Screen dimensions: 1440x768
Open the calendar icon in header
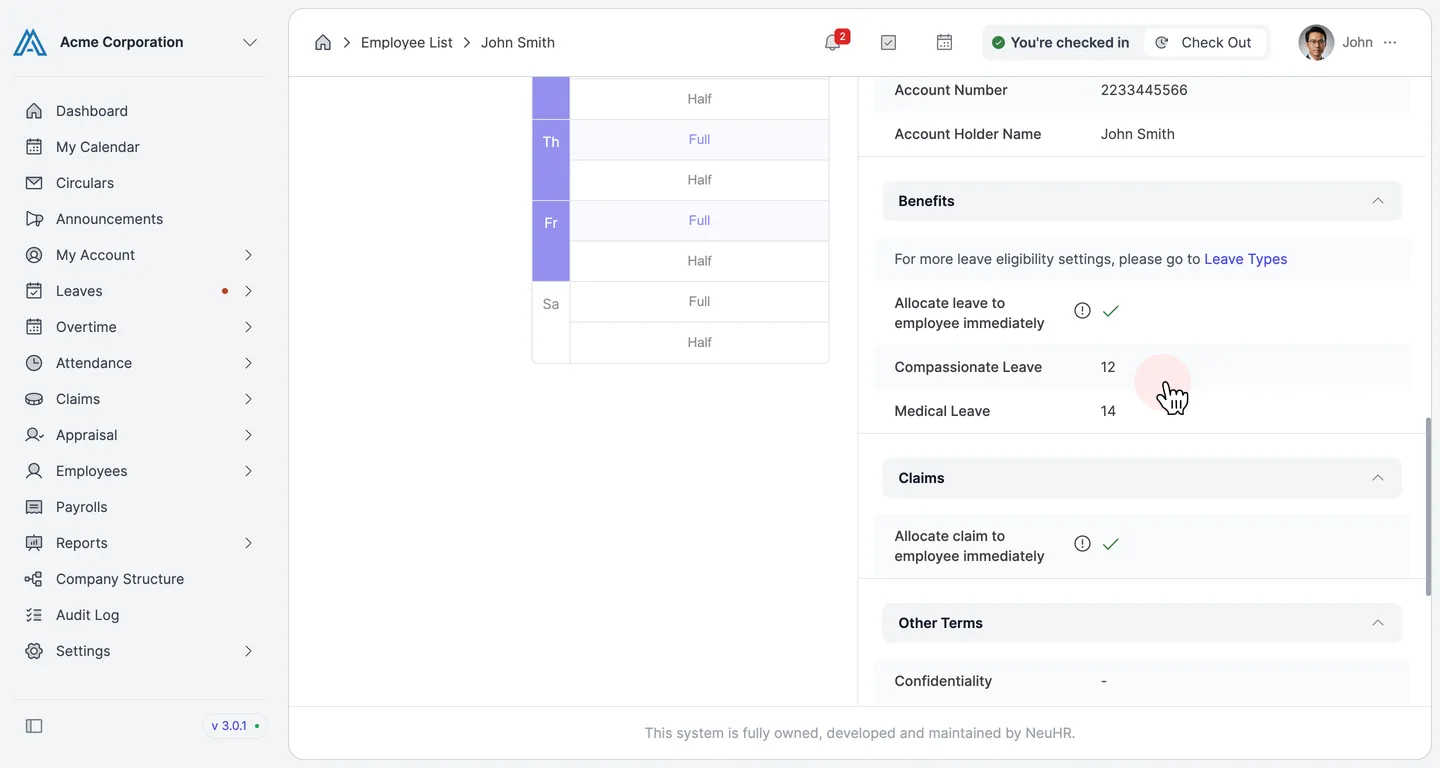[x=944, y=42]
